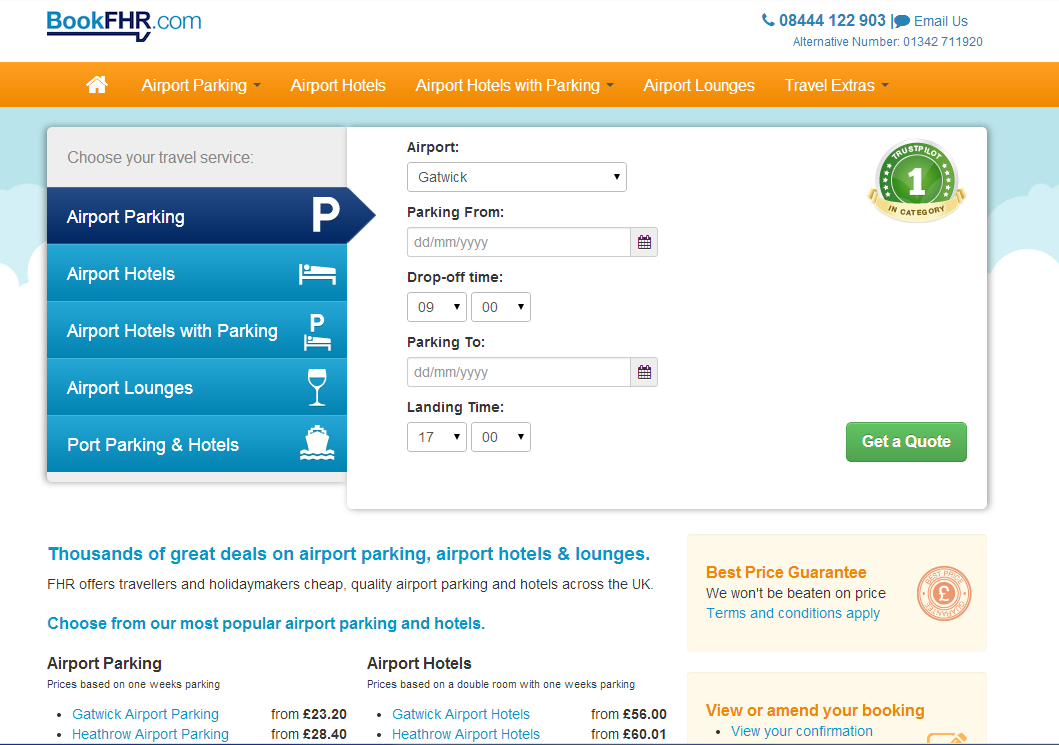Open Airport Hotels in the top navigation
Viewport: 1059px width, 745px height.
tap(338, 85)
